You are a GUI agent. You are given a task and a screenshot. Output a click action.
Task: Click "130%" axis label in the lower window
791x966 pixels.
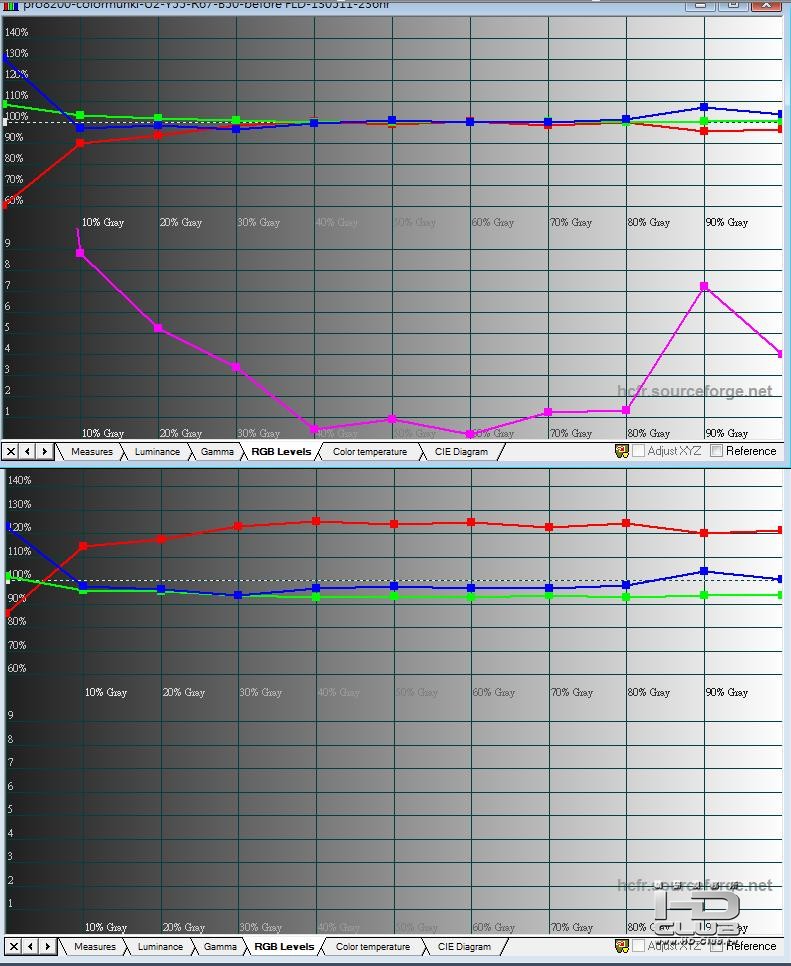coord(19,504)
